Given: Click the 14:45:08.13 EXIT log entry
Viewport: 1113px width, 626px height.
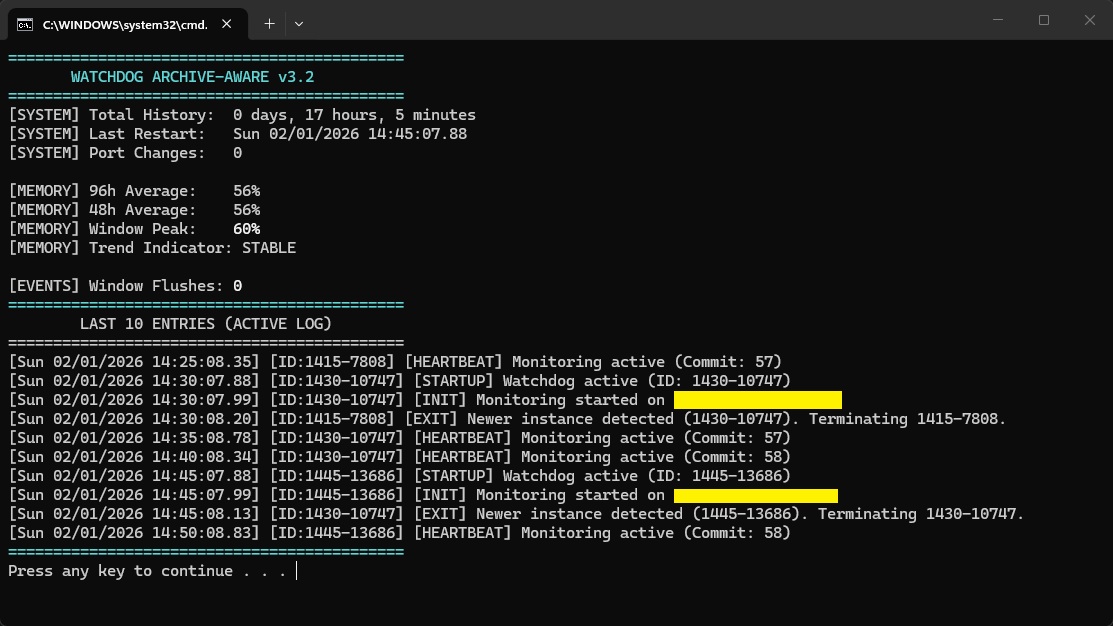Looking at the screenshot, I should 517,515.
